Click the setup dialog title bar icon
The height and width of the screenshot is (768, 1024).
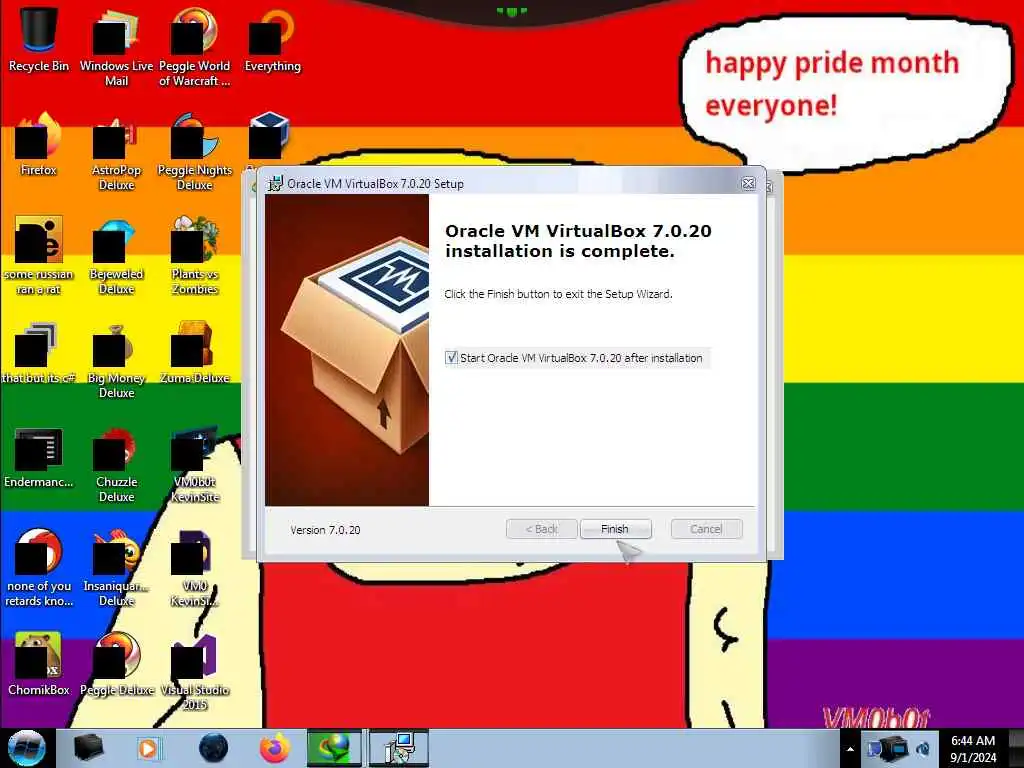click(x=276, y=184)
